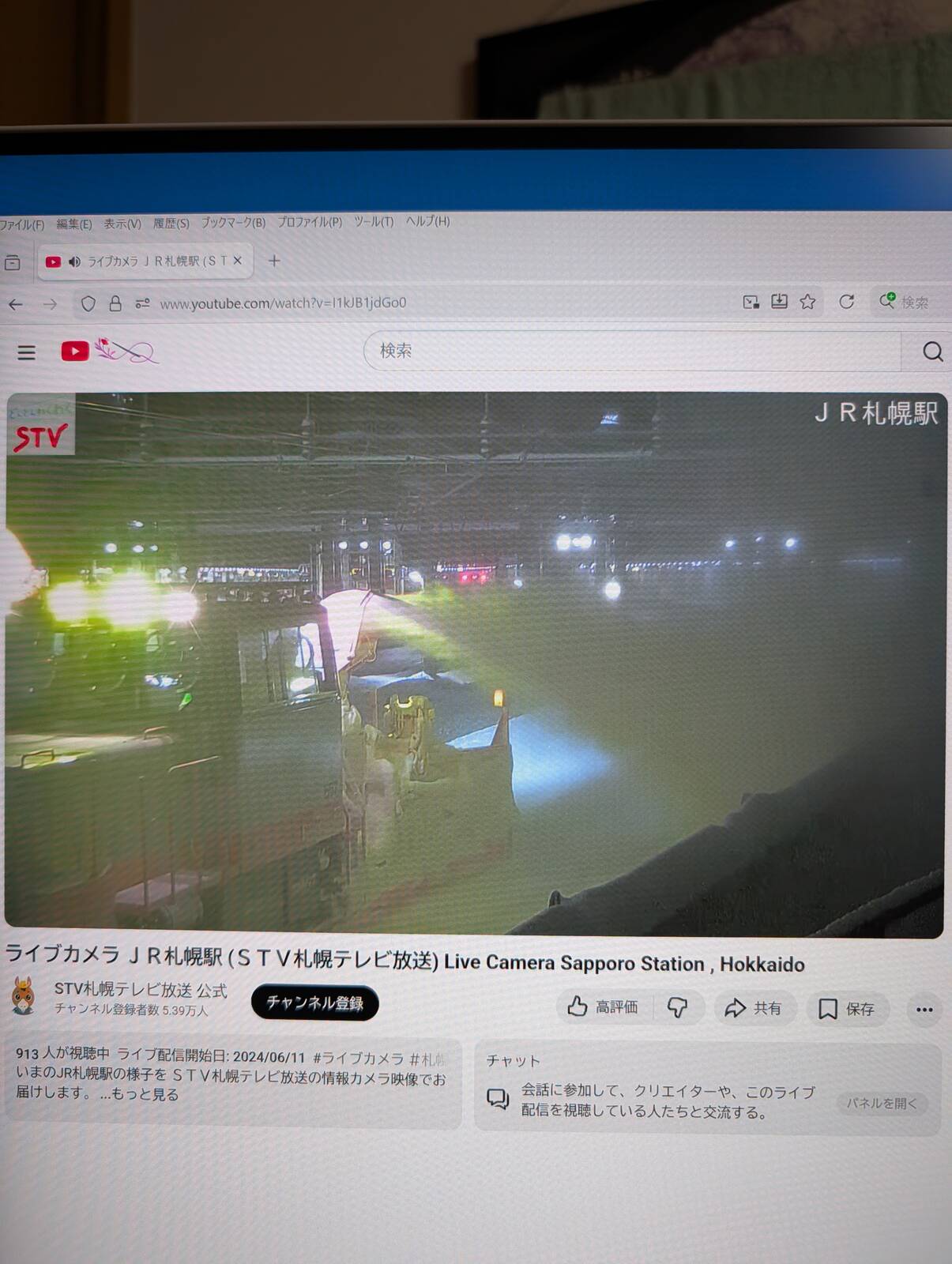952x1264 pixels.
Task: Click the browser 検索 search box
Action: pos(912,302)
